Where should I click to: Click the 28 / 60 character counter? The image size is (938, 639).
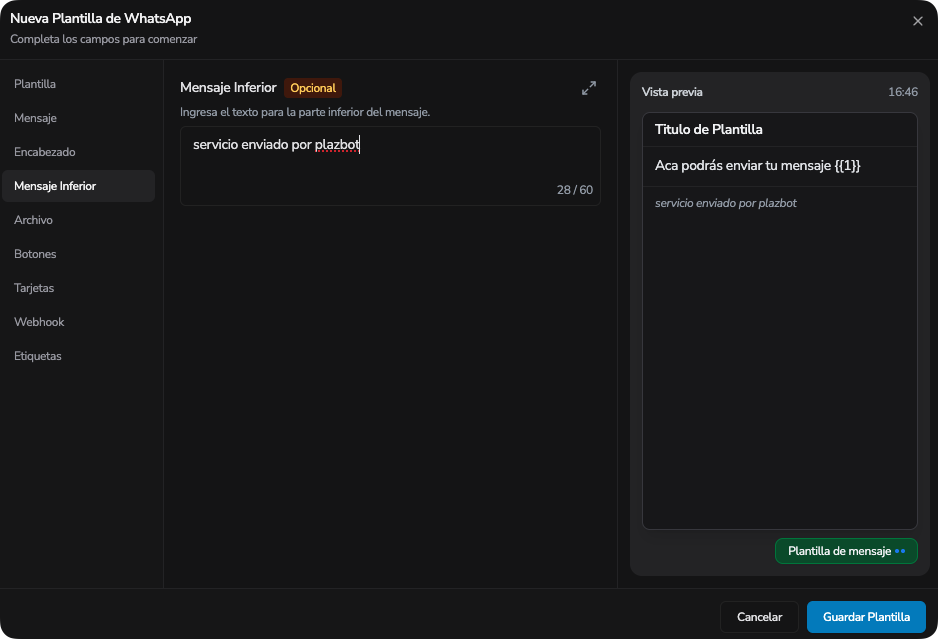tap(574, 190)
